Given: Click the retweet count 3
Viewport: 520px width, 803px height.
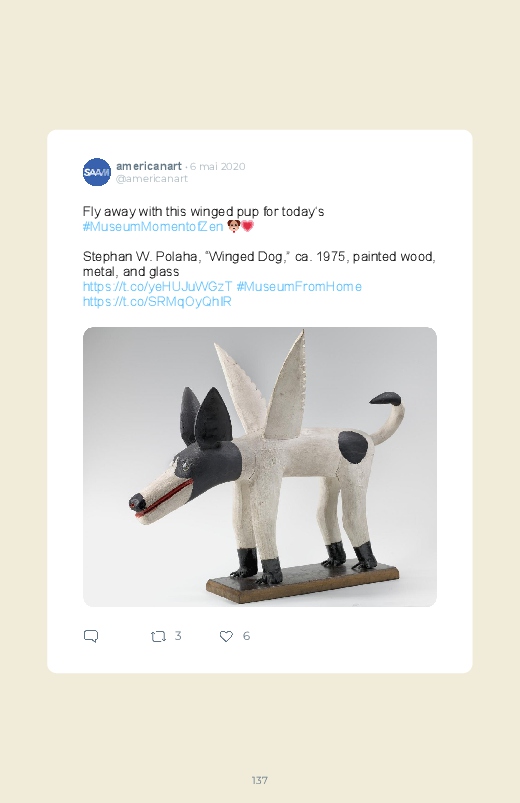Looking at the screenshot, I should tap(178, 636).
